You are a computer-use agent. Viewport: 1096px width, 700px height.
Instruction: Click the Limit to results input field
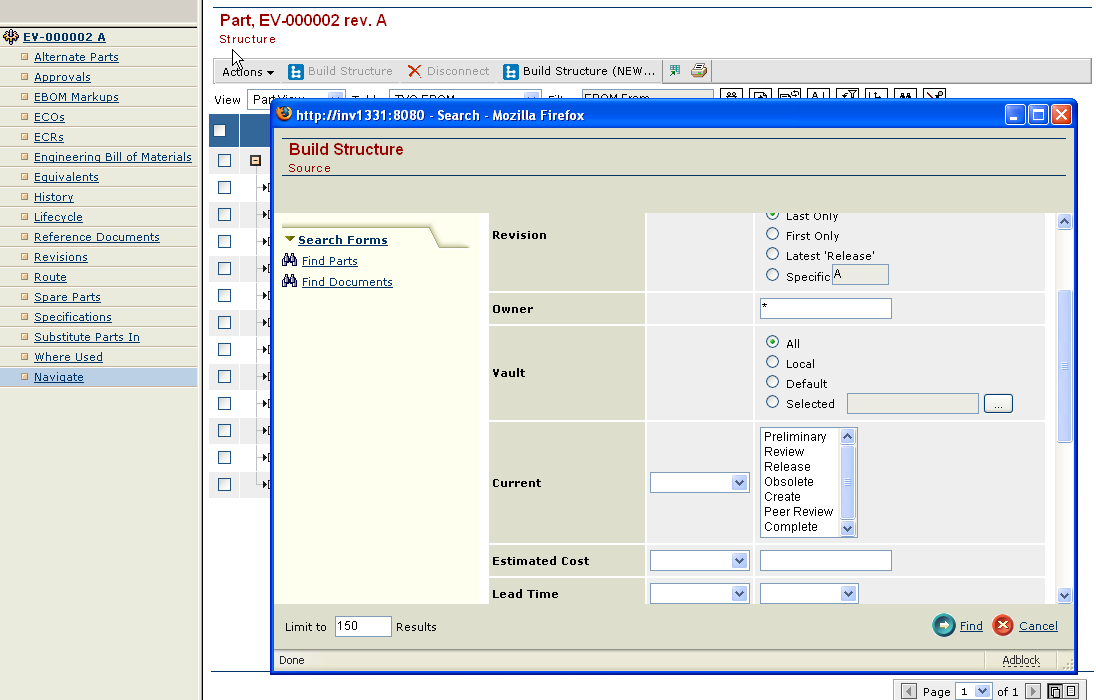coord(362,627)
